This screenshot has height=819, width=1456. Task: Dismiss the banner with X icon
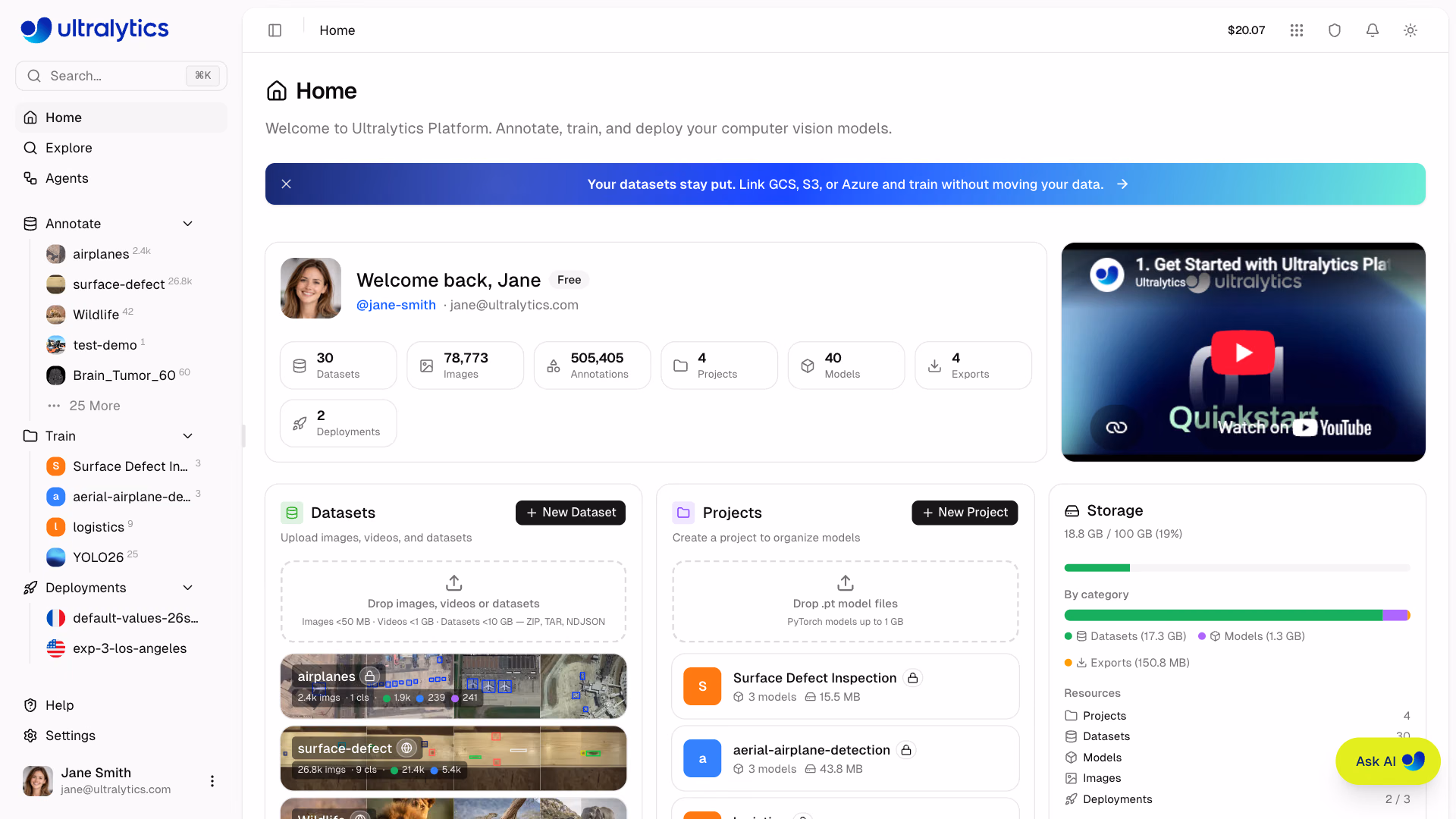click(287, 184)
